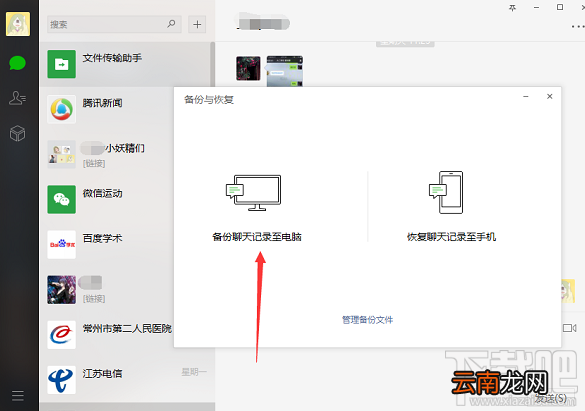The height and width of the screenshot is (411, 585).
Task: Click the 发送(S) send button
Action: tap(551, 398)
